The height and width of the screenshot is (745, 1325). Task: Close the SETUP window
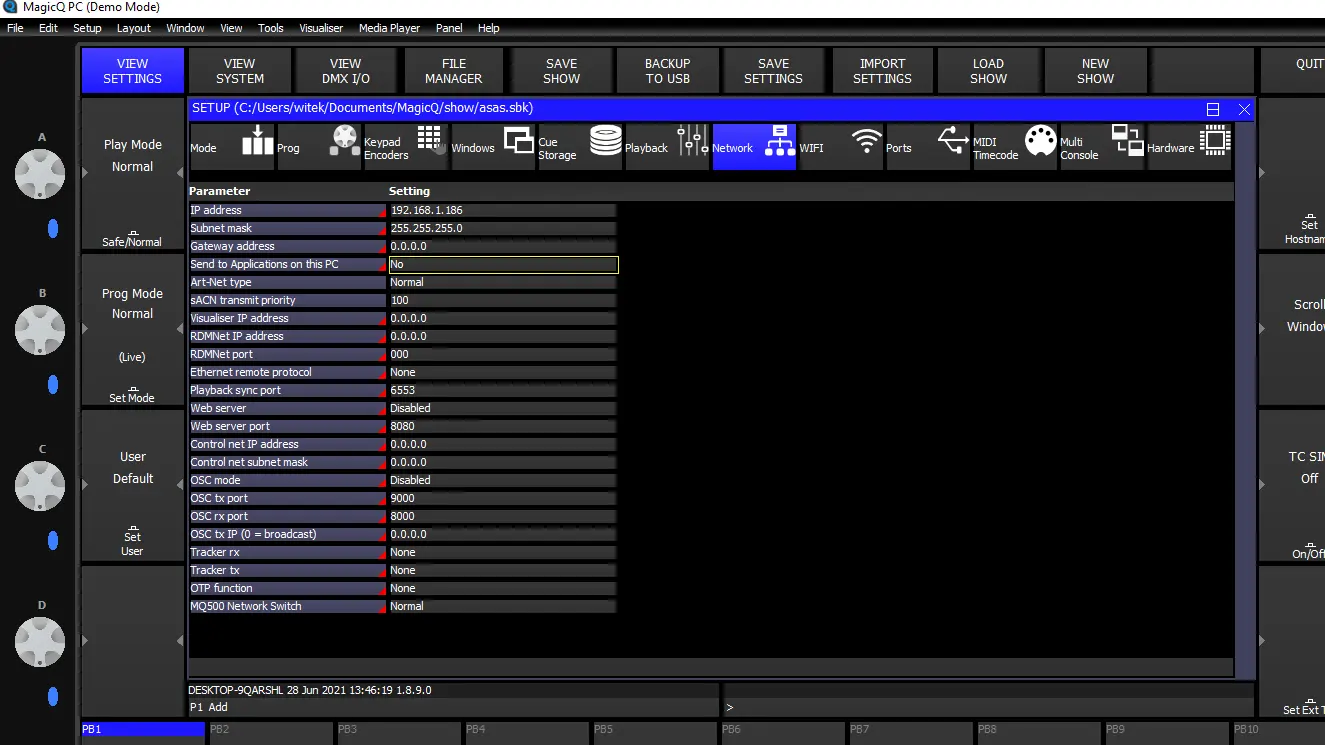pyautogui.click(x=1244, y=109)
